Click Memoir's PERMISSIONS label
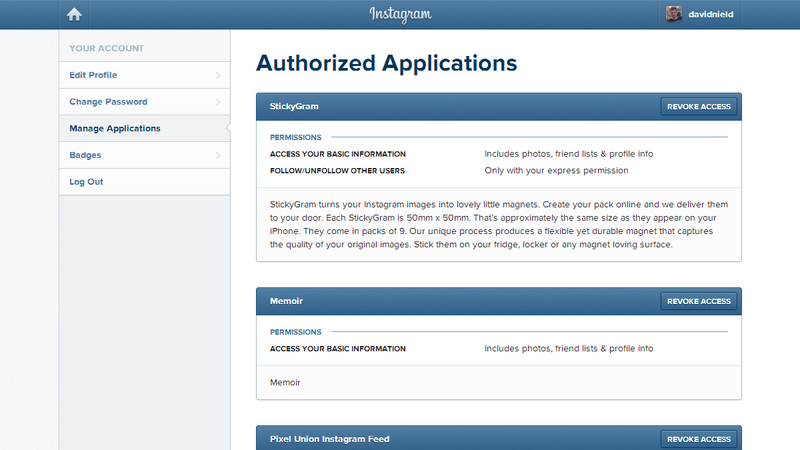Image resolution: width=800 pixels, height=450 pixels. click(295, 332)
